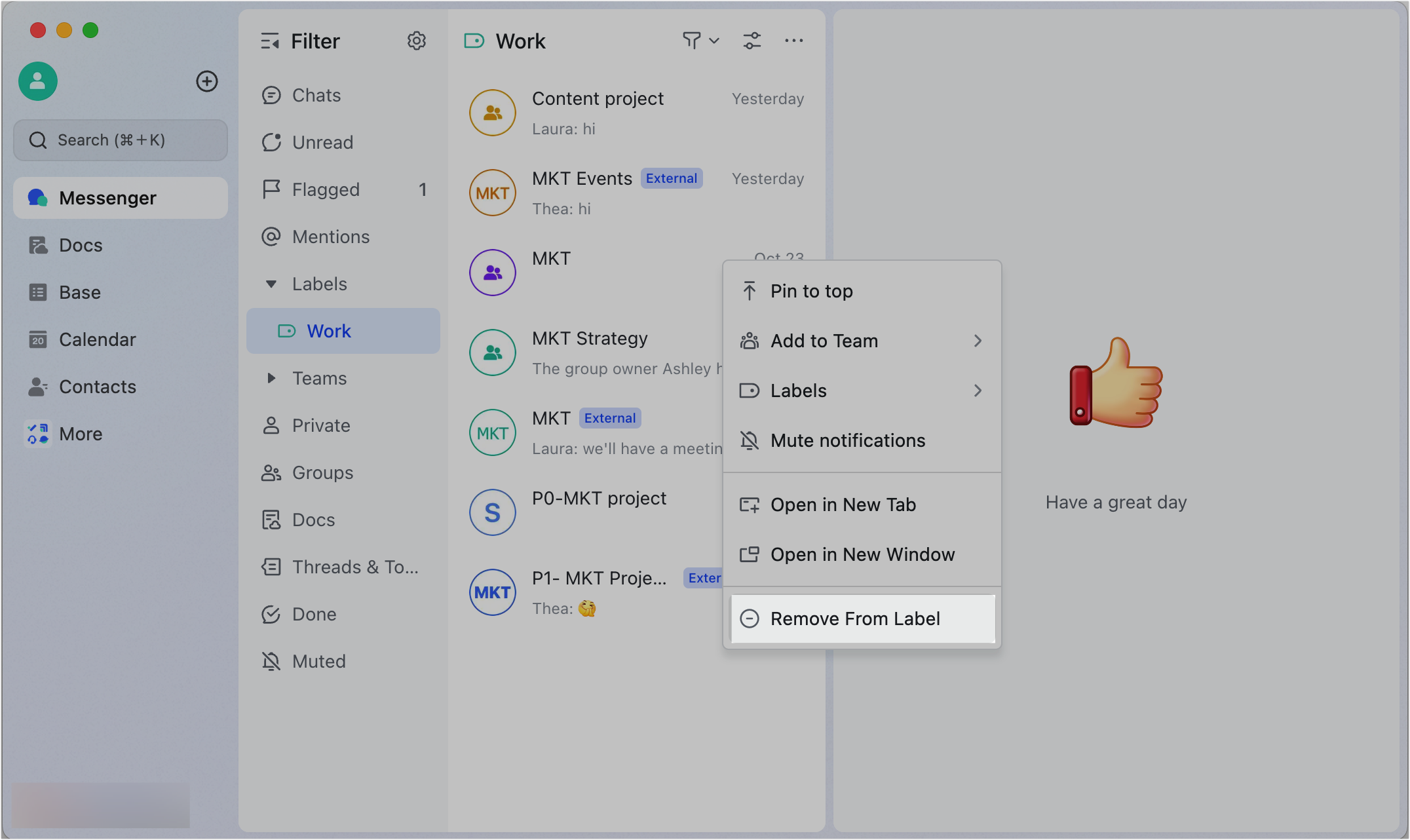Screen dimensions: 1410x840
Task: Collapse the Labels section triangle
Action: [x=271, y=284]
